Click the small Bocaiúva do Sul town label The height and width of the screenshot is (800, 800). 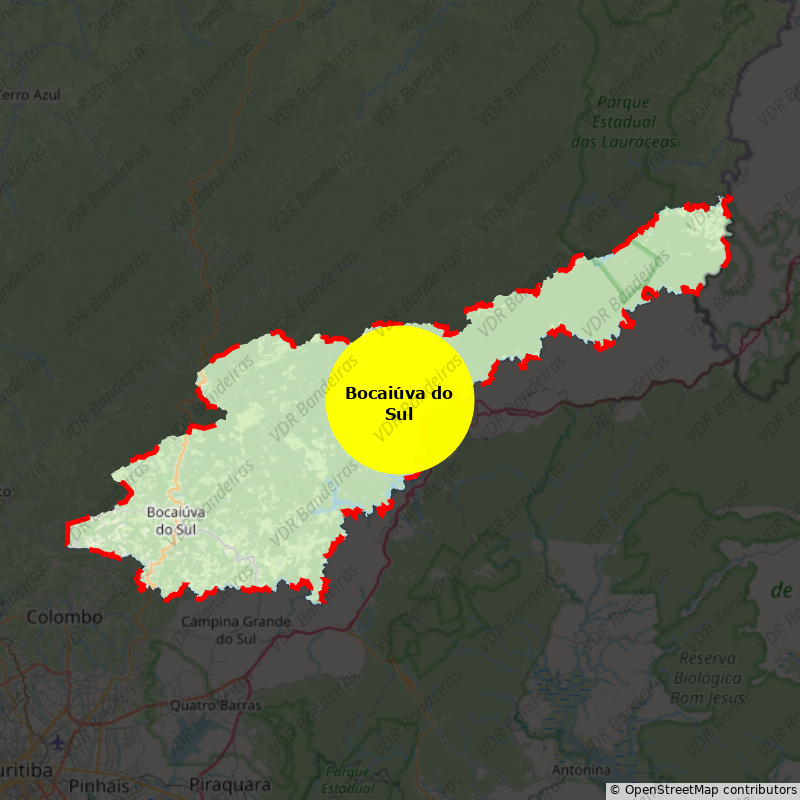(x=175, y=520)
